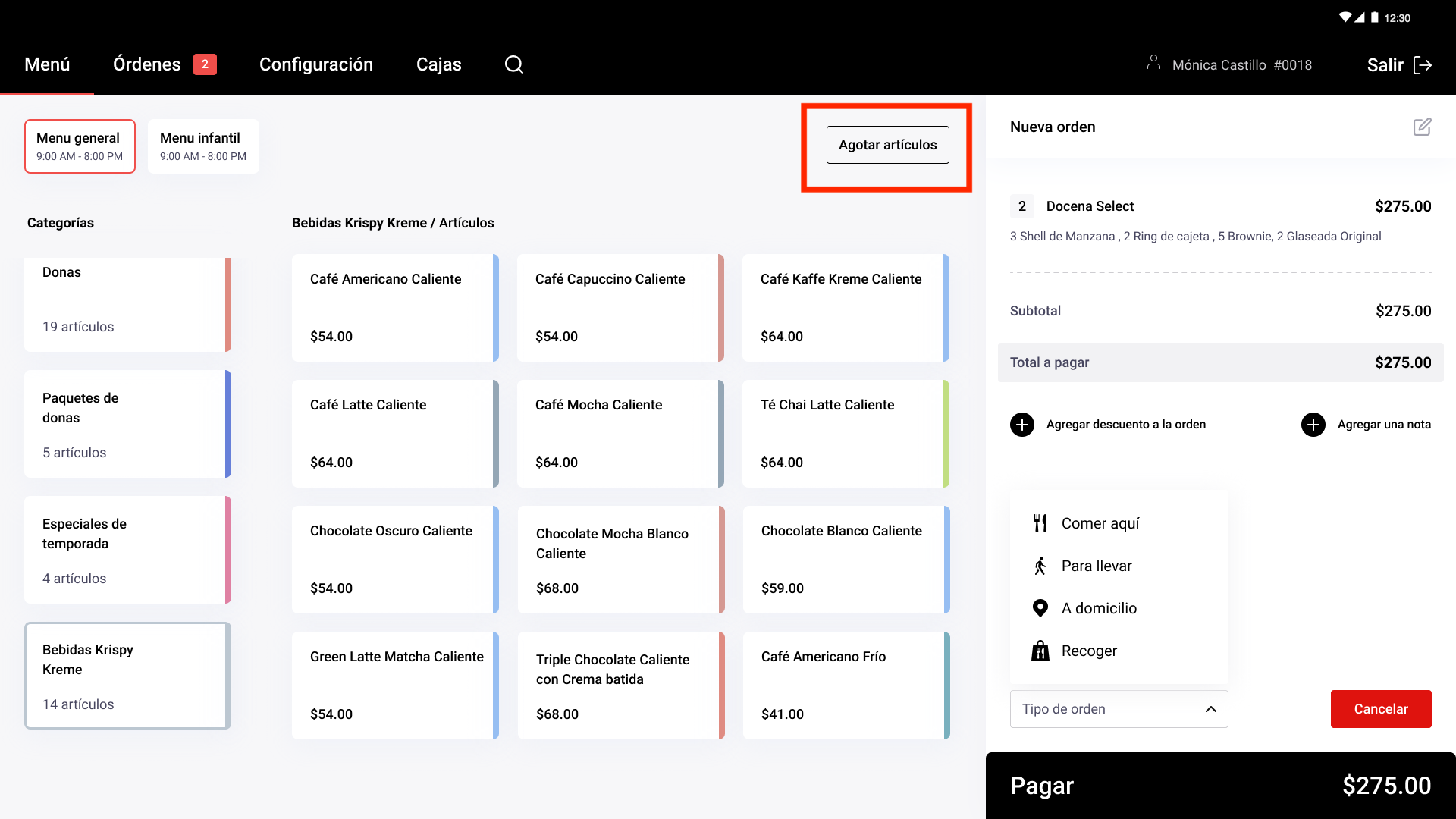Add Chocolate Mocha Blanco Caliente to order
This screenshot has height=819, width=1456.
tap(621, 560)
